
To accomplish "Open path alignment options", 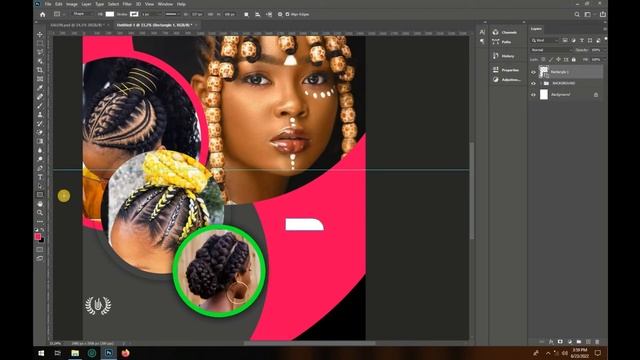I will click(258, 14).
